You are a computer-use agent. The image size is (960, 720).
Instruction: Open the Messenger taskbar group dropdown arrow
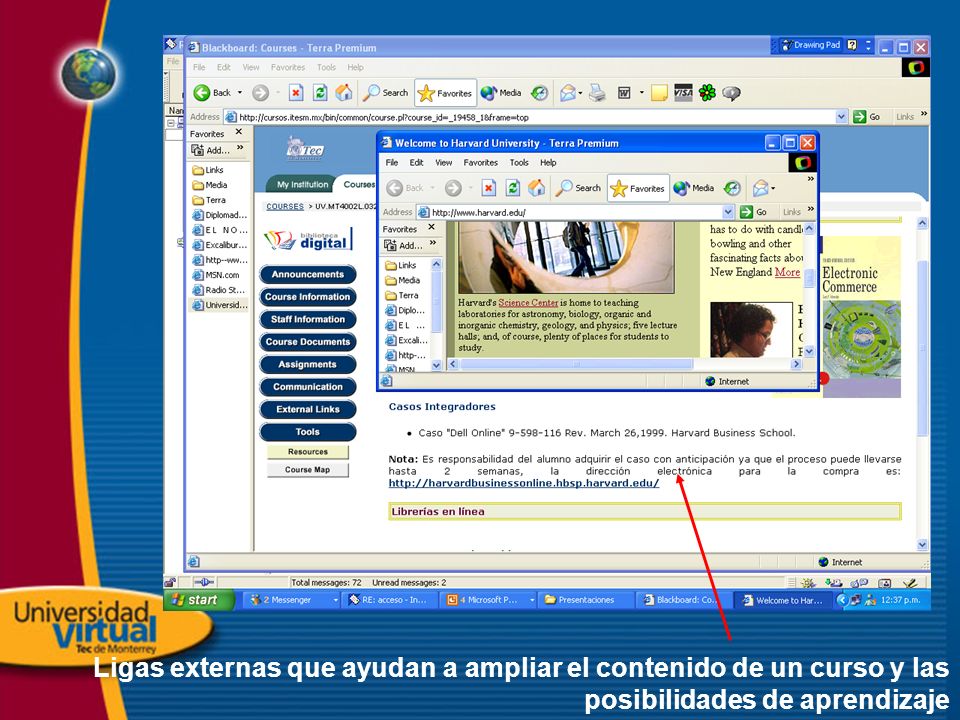335,600
